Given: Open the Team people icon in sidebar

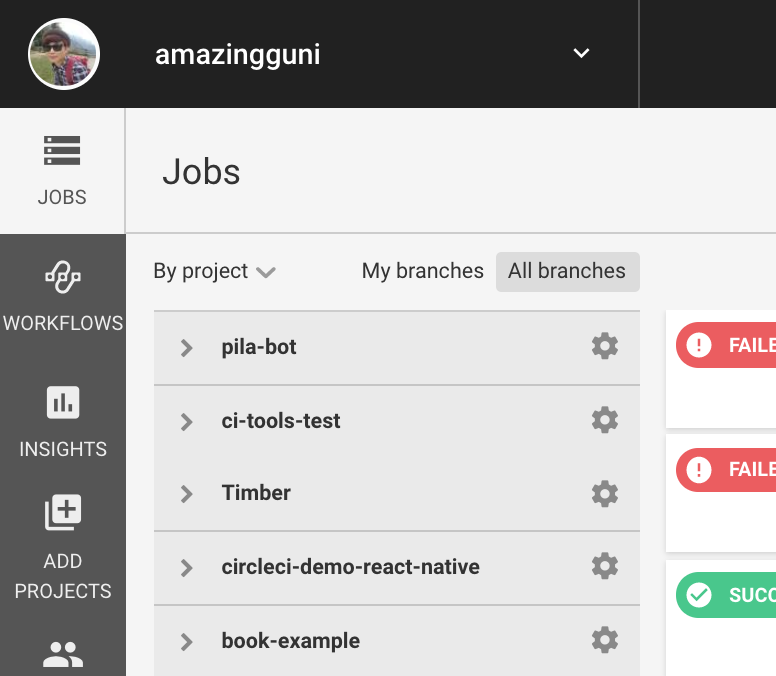Looking at the screenshot, I should [x=63, y=654].
